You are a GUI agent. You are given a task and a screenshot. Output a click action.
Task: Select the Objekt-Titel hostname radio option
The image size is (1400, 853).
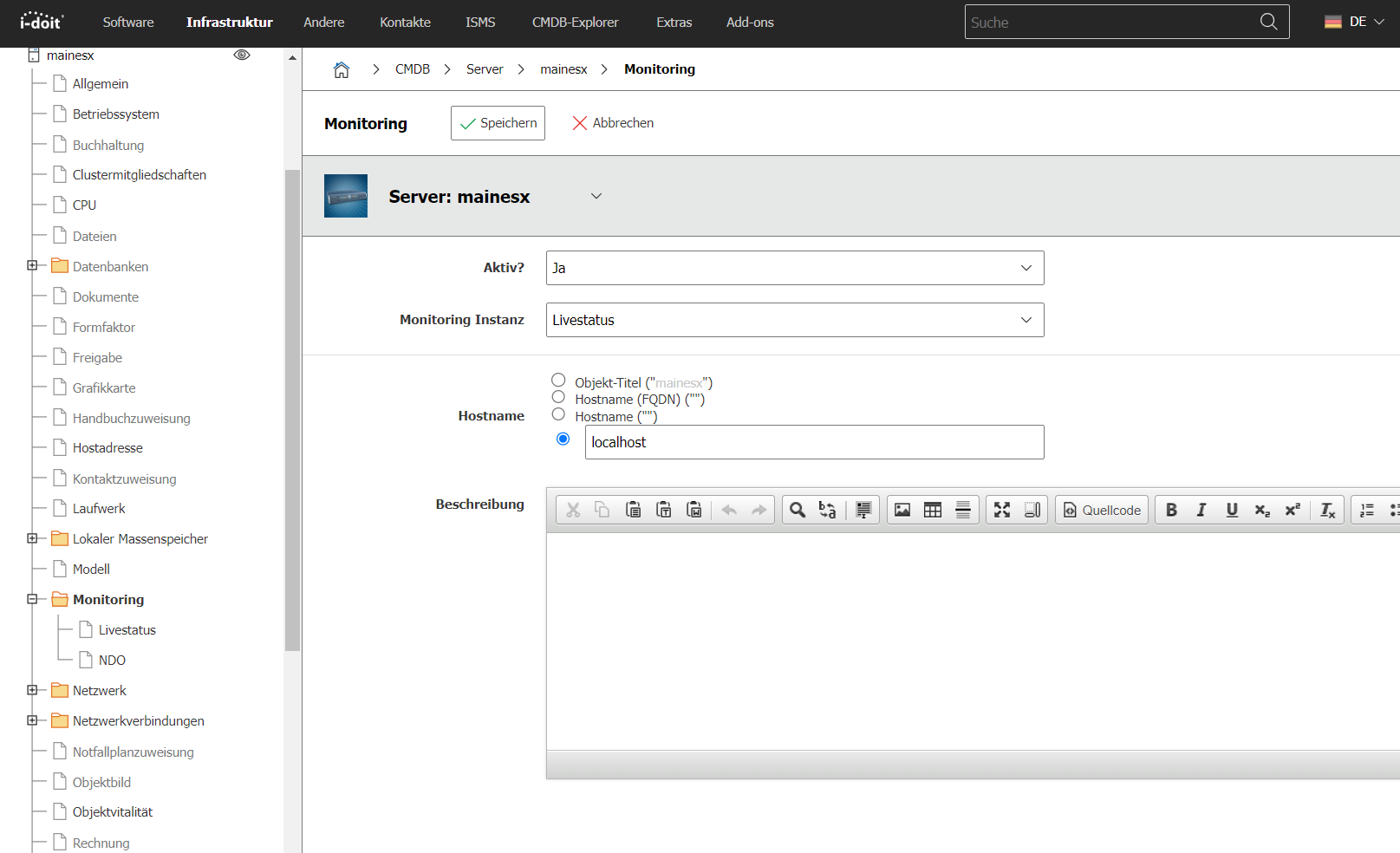[x=558, y=380]
